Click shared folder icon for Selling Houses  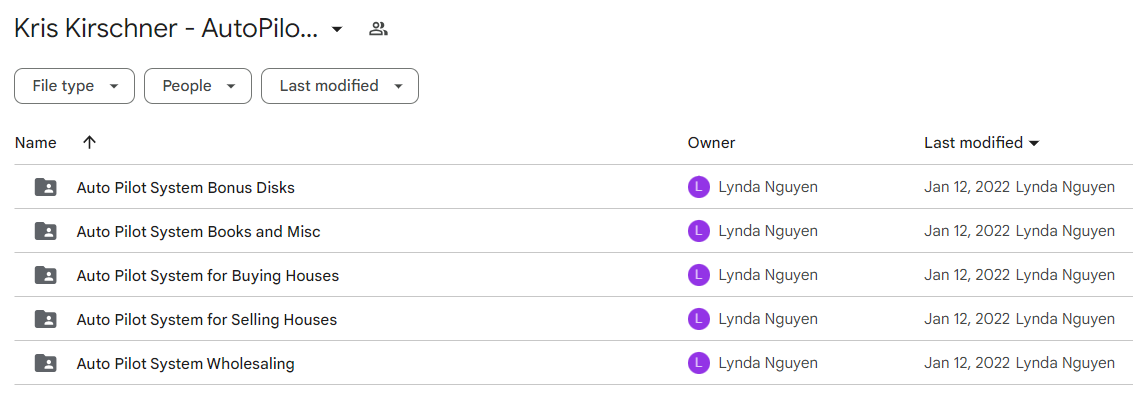pyautogui.click(x=46, y=319)
